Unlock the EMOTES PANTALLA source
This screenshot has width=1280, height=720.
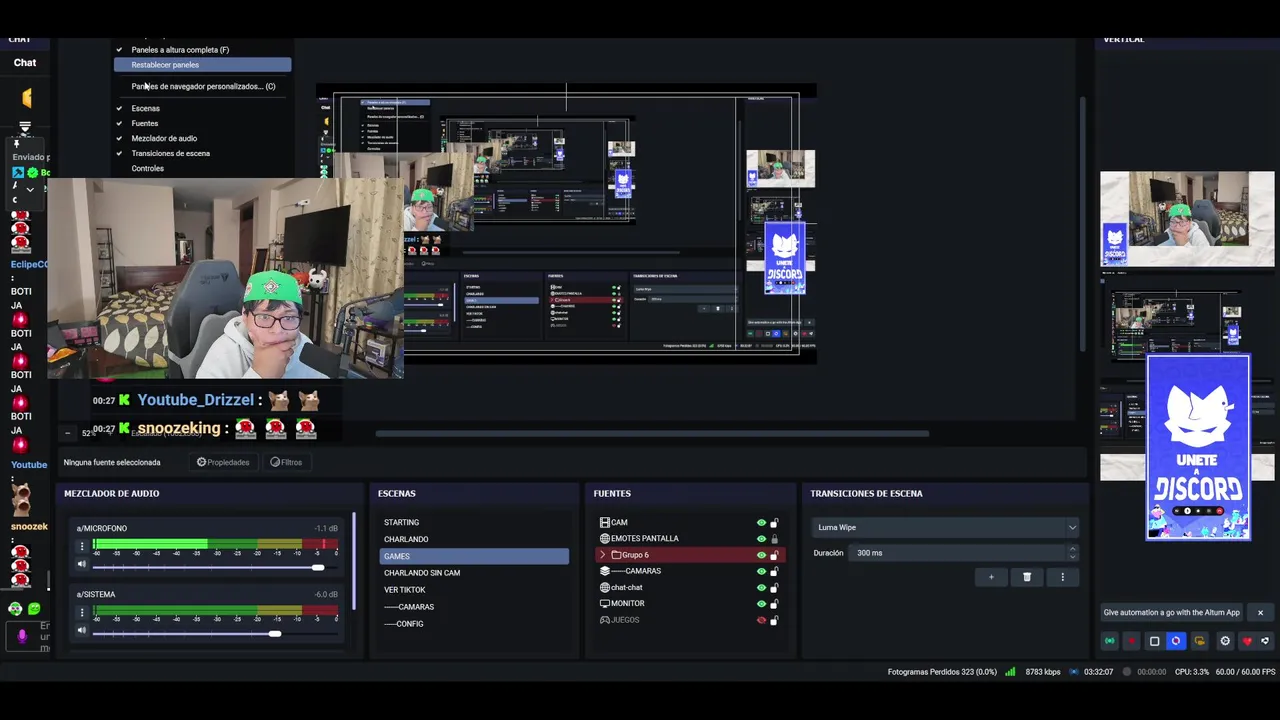tap(774, 539)
